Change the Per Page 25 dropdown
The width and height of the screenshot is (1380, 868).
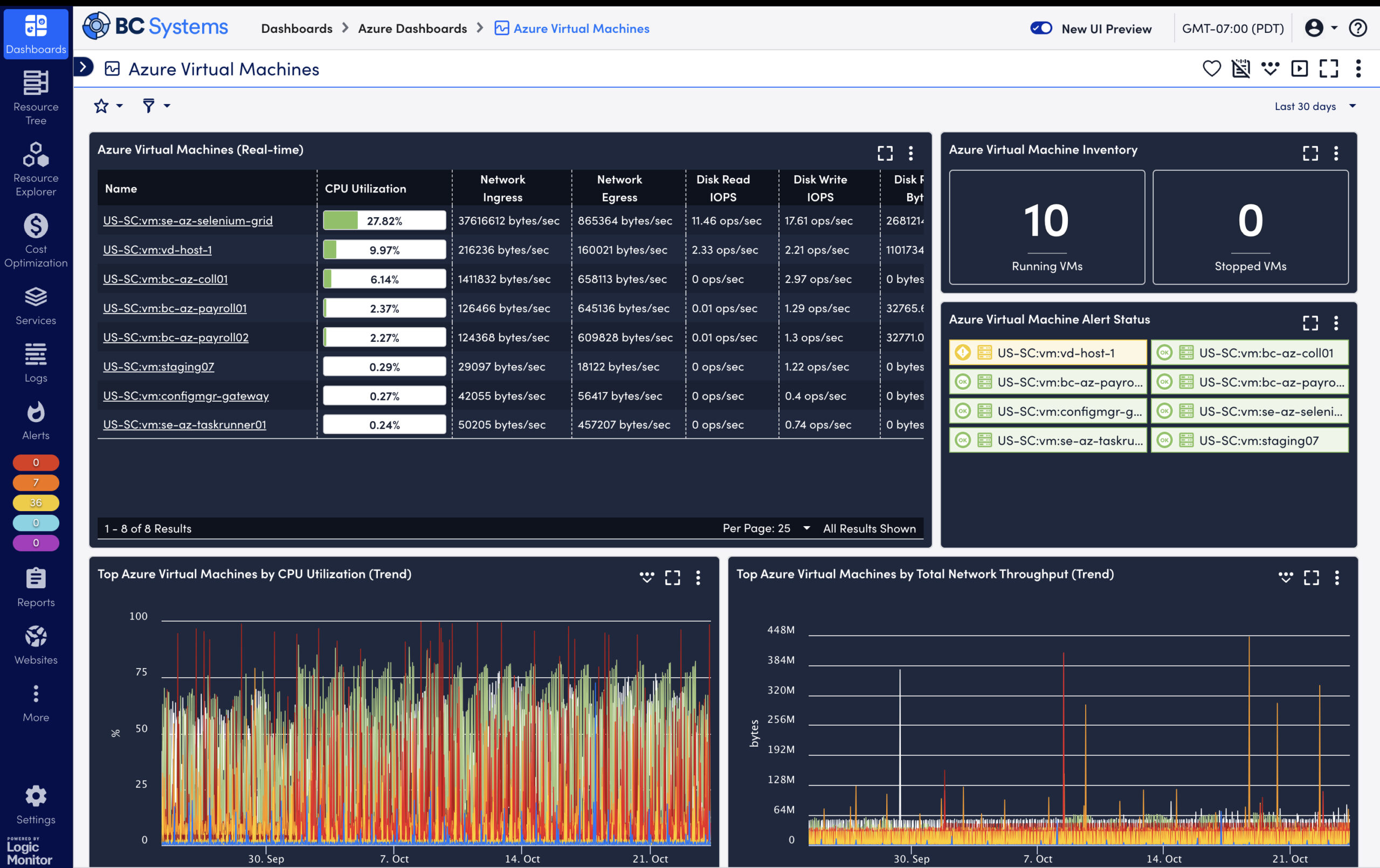765,528
